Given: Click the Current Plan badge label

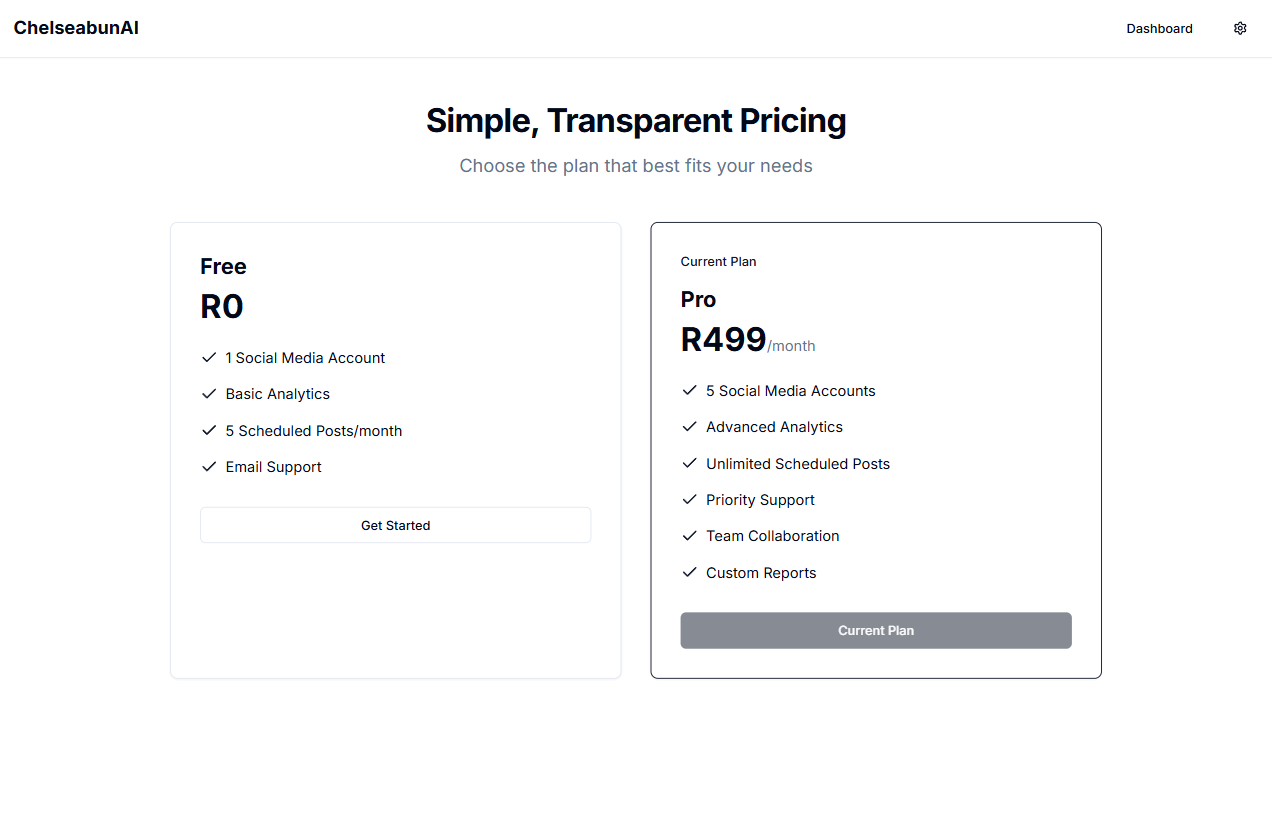Looking at the screenshot, I should [718, 262].
